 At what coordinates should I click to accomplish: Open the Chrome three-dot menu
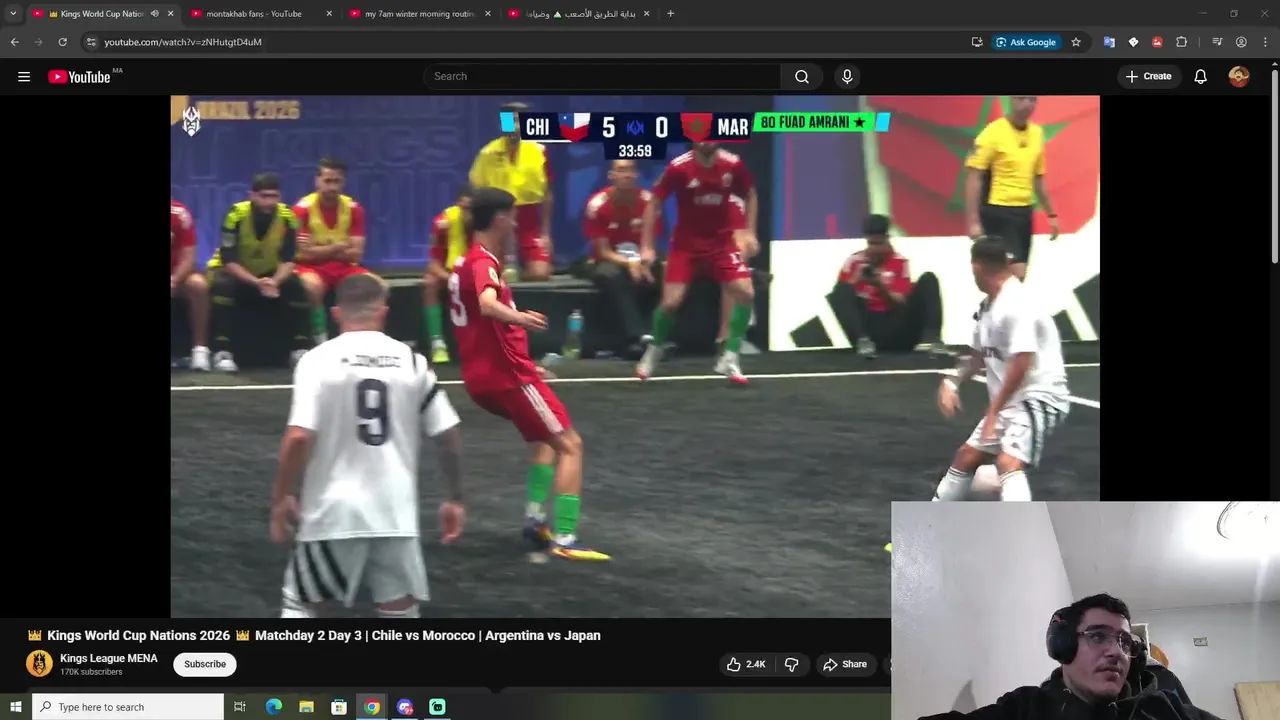[x=1265, y=42]
